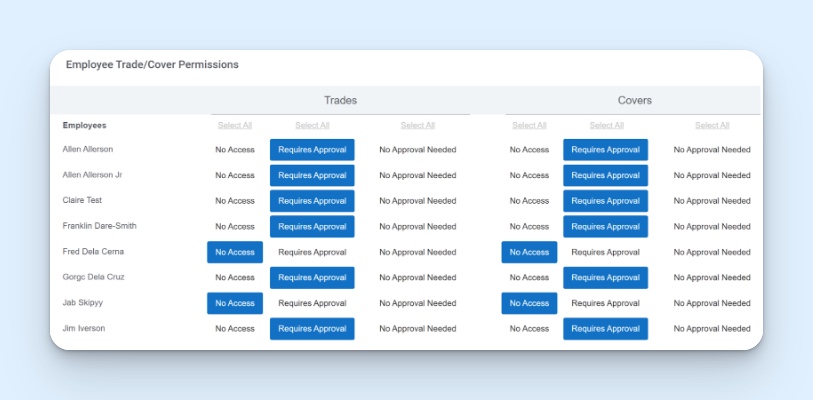Click Select All above Covers No Access column
813x400 pixels.
tap(529, 126)
